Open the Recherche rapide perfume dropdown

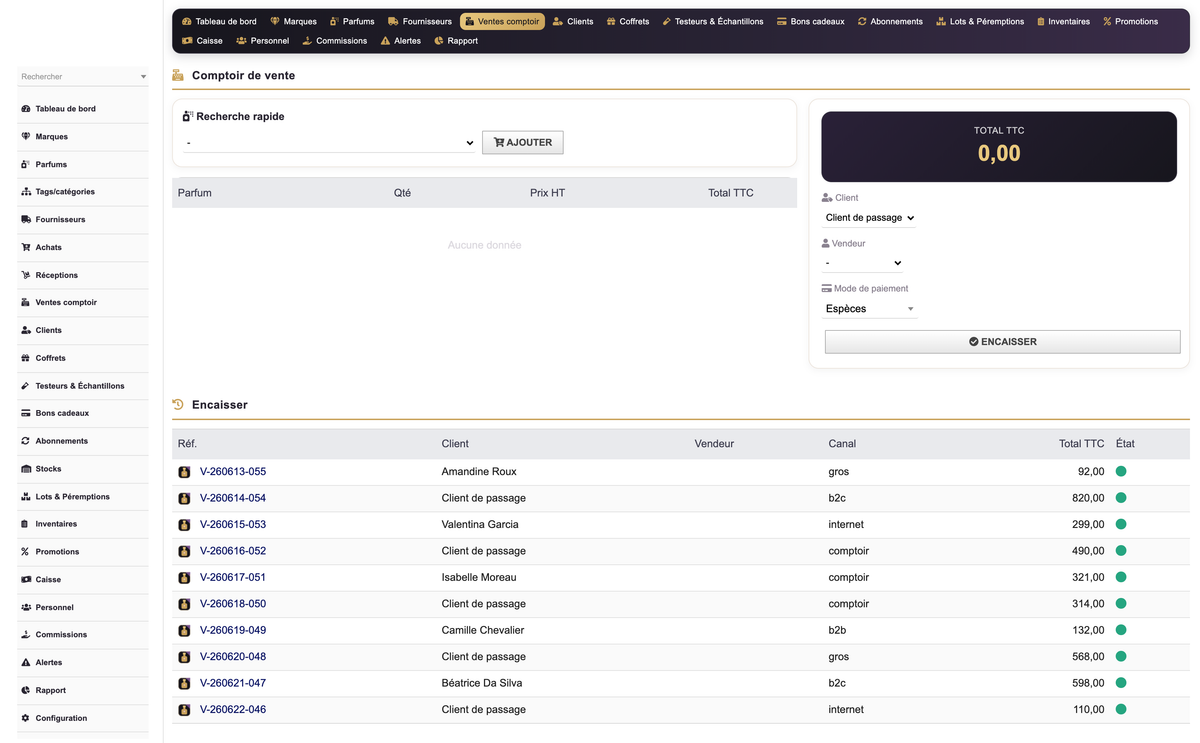pos(329,143)
